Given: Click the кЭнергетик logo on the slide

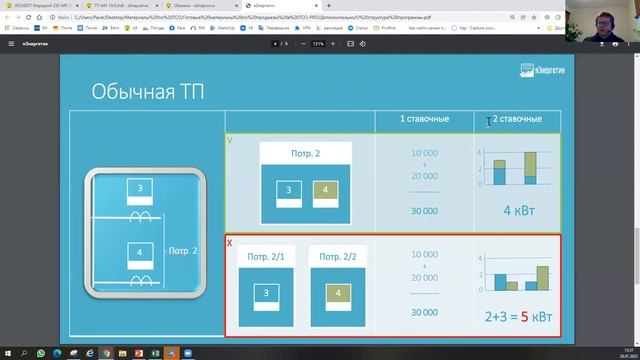Looking at the screenshot, I should (542, 70).
